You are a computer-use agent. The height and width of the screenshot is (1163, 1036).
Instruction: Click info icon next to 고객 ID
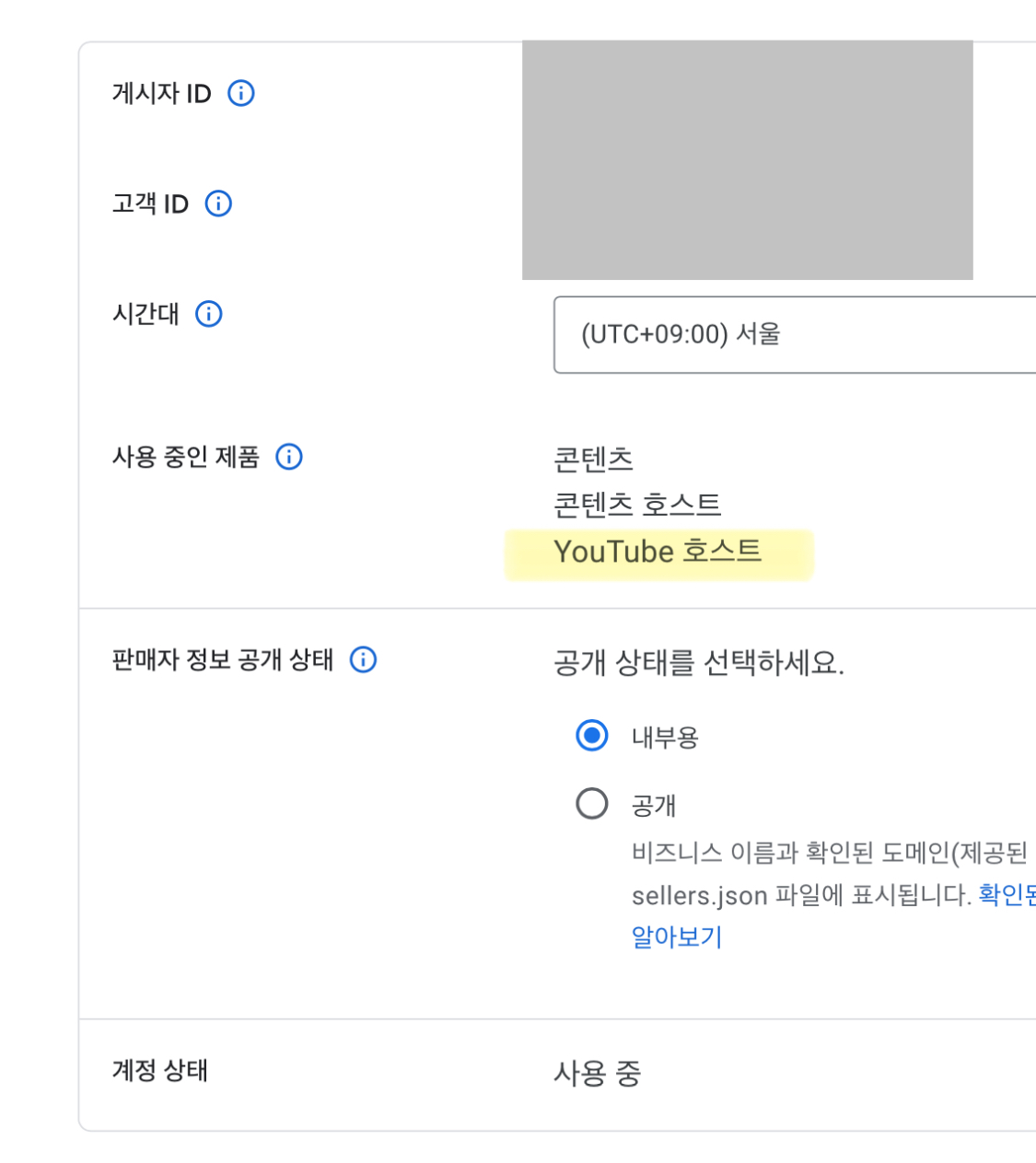pos(218,204)
